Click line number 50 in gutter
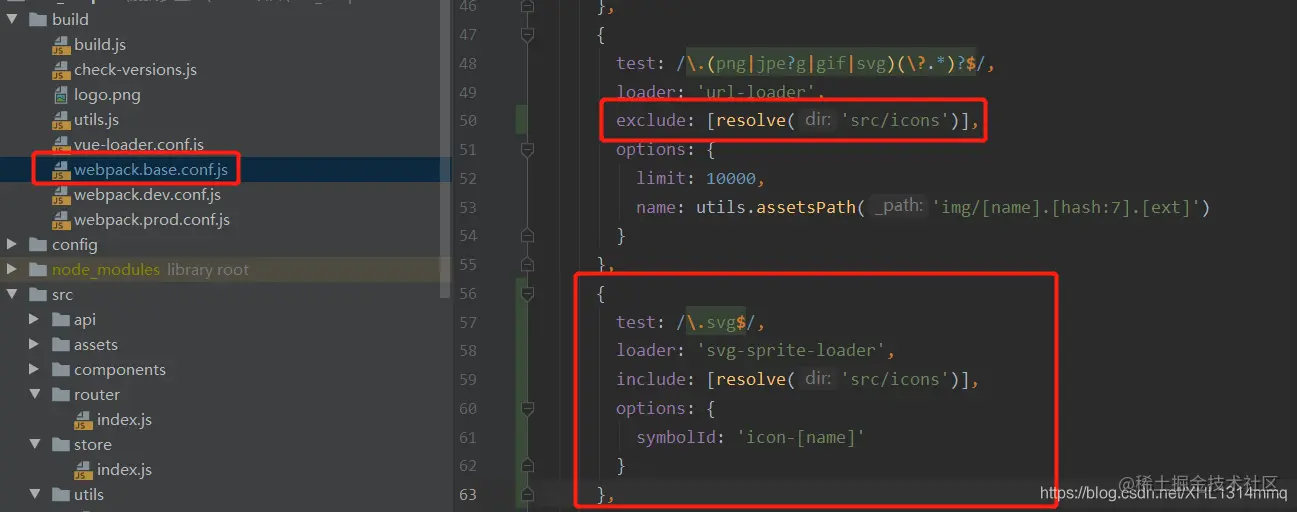Image resolution: width=1297 pixels, height=512 pixels. 468,121
